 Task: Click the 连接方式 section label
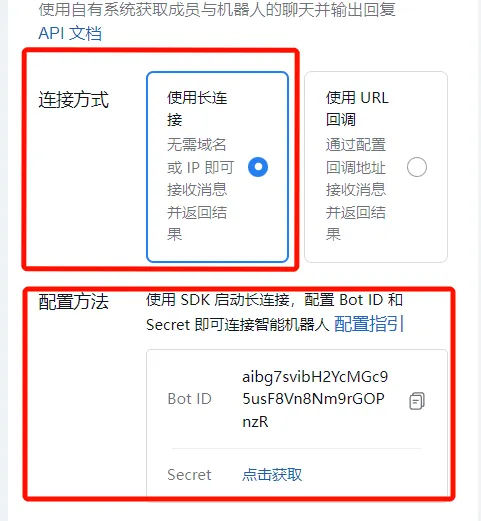point(74,99)
